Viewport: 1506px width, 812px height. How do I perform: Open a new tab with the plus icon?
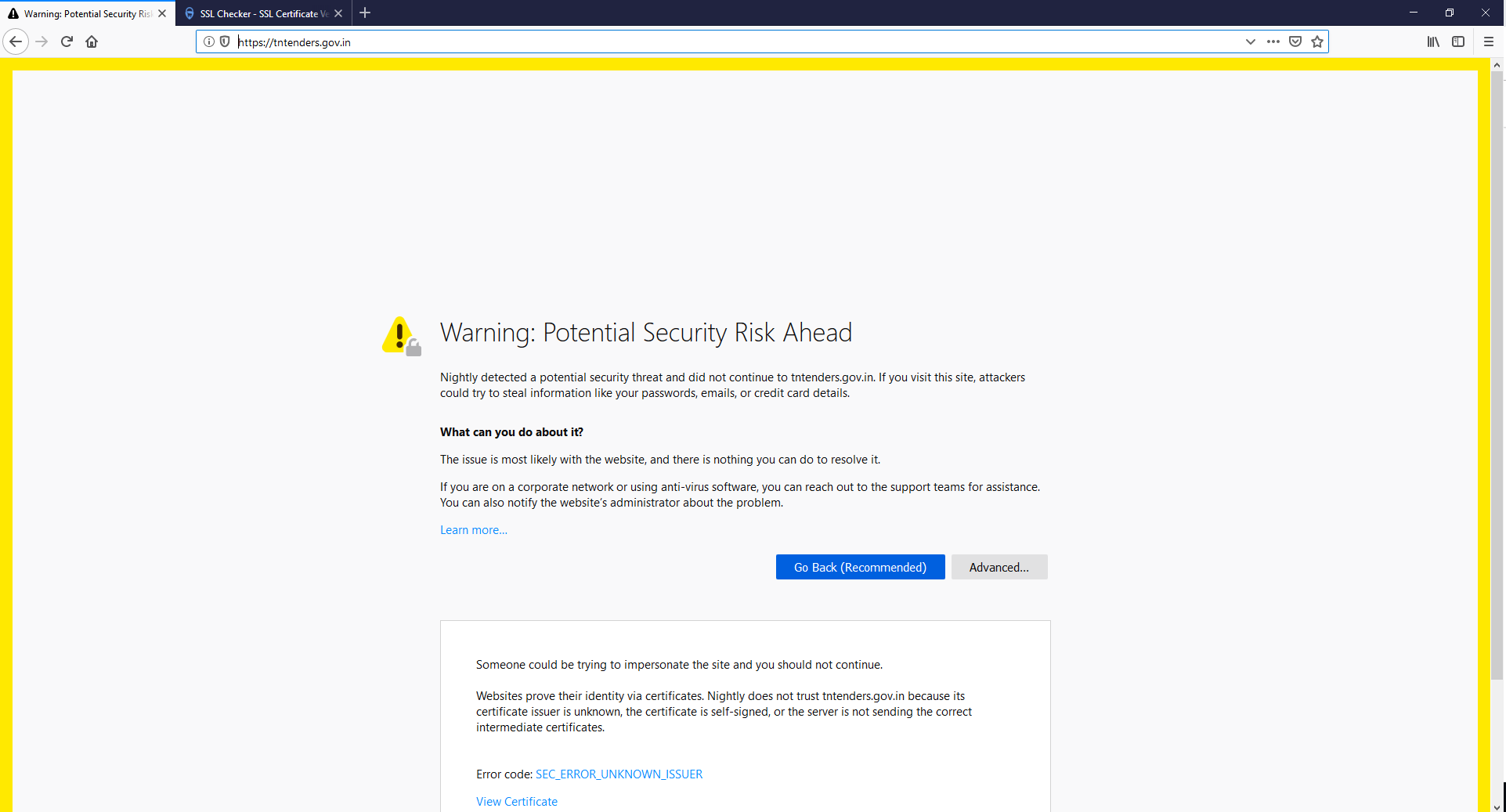(365, 13)
